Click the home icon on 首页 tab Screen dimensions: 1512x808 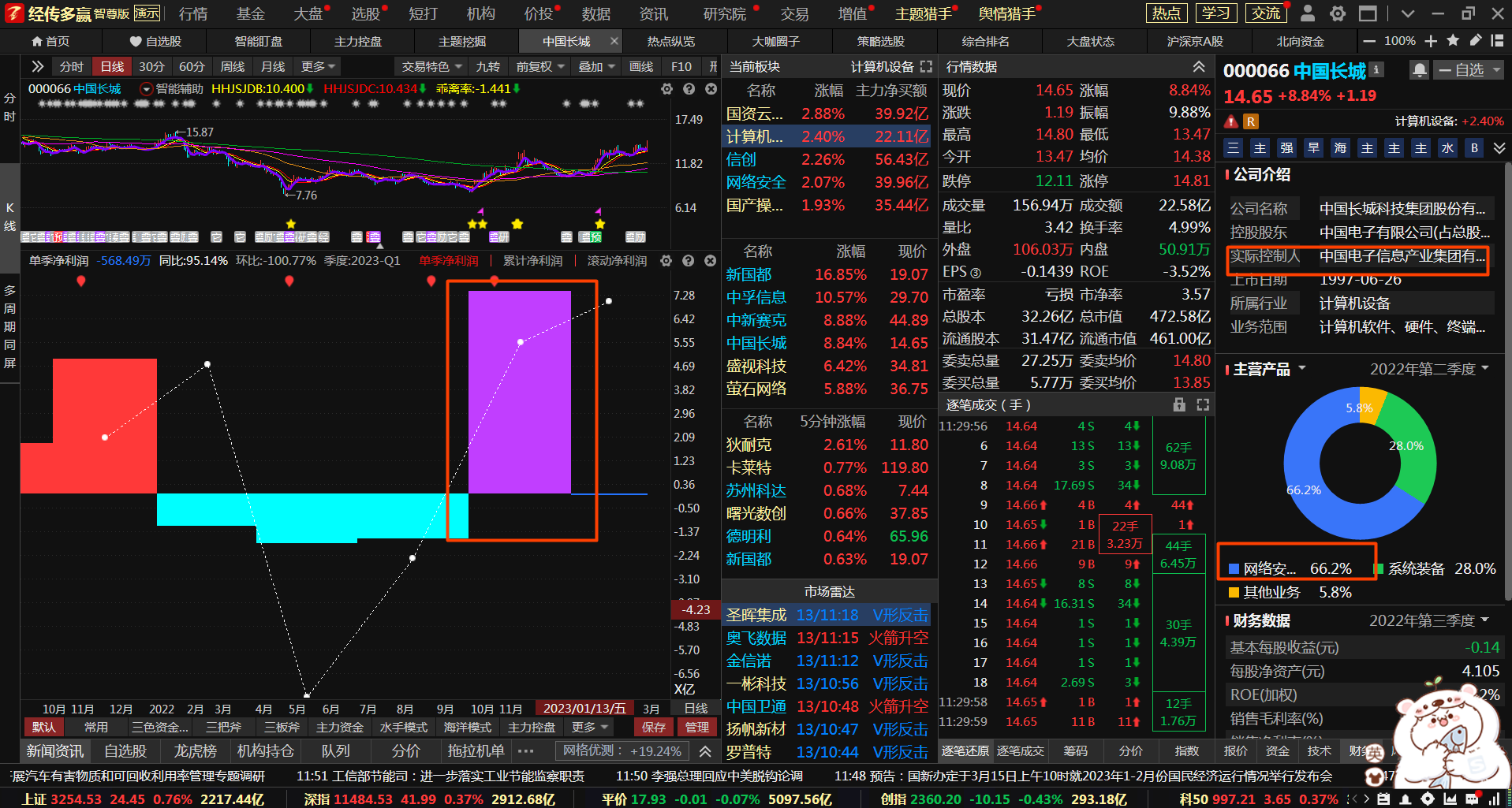37,41
